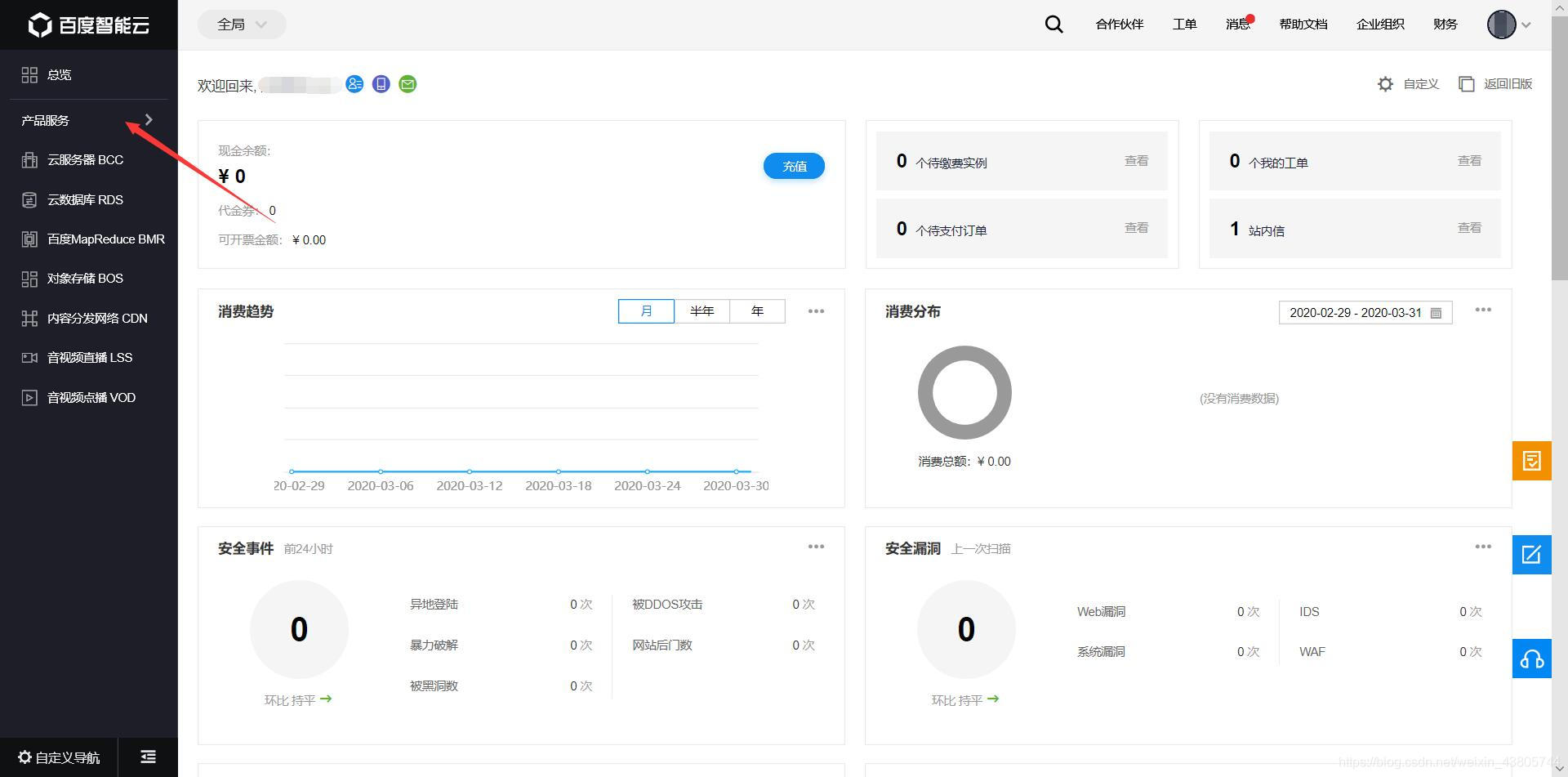This screenshot has height=777, width=1568.
Task: Click the 音视频直播 LSS icon
Action: (29, 358)
